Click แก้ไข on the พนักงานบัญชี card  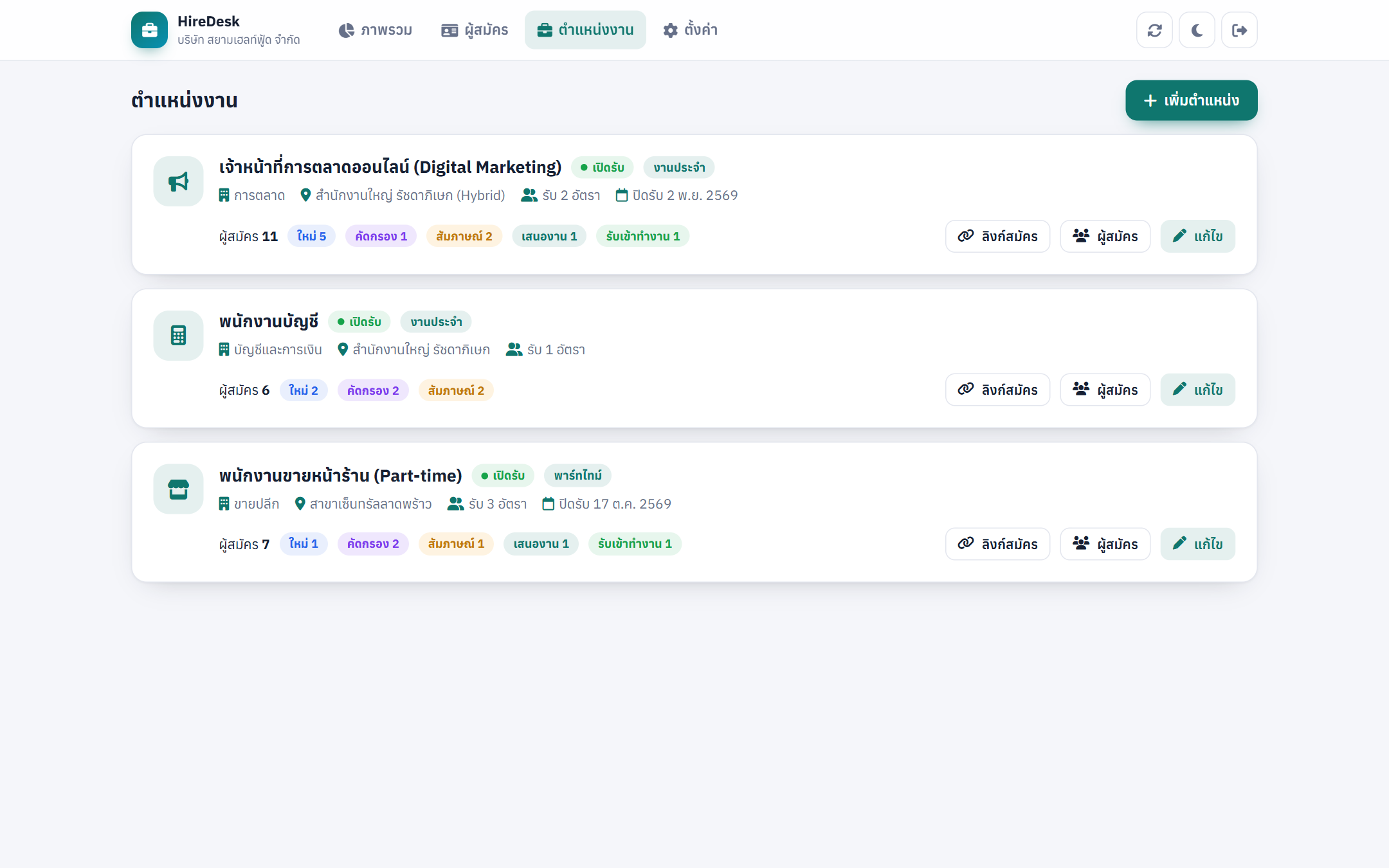(1197, 390)
